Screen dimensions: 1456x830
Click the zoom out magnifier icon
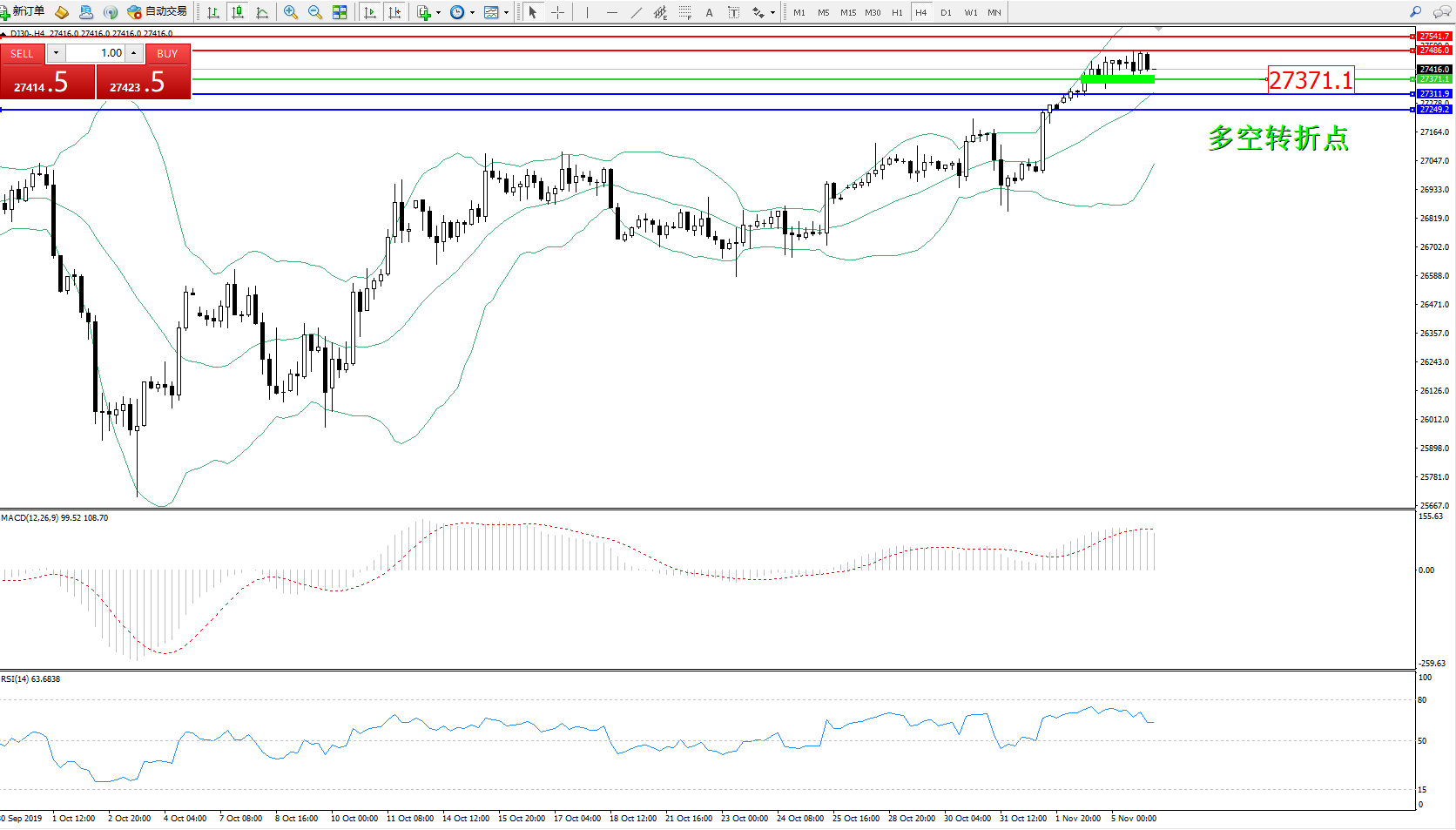click(x=315, y=12)
